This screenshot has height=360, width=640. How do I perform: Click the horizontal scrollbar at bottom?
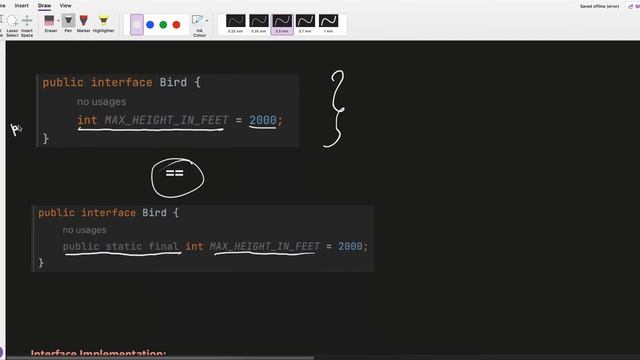(x=160, y=358)
